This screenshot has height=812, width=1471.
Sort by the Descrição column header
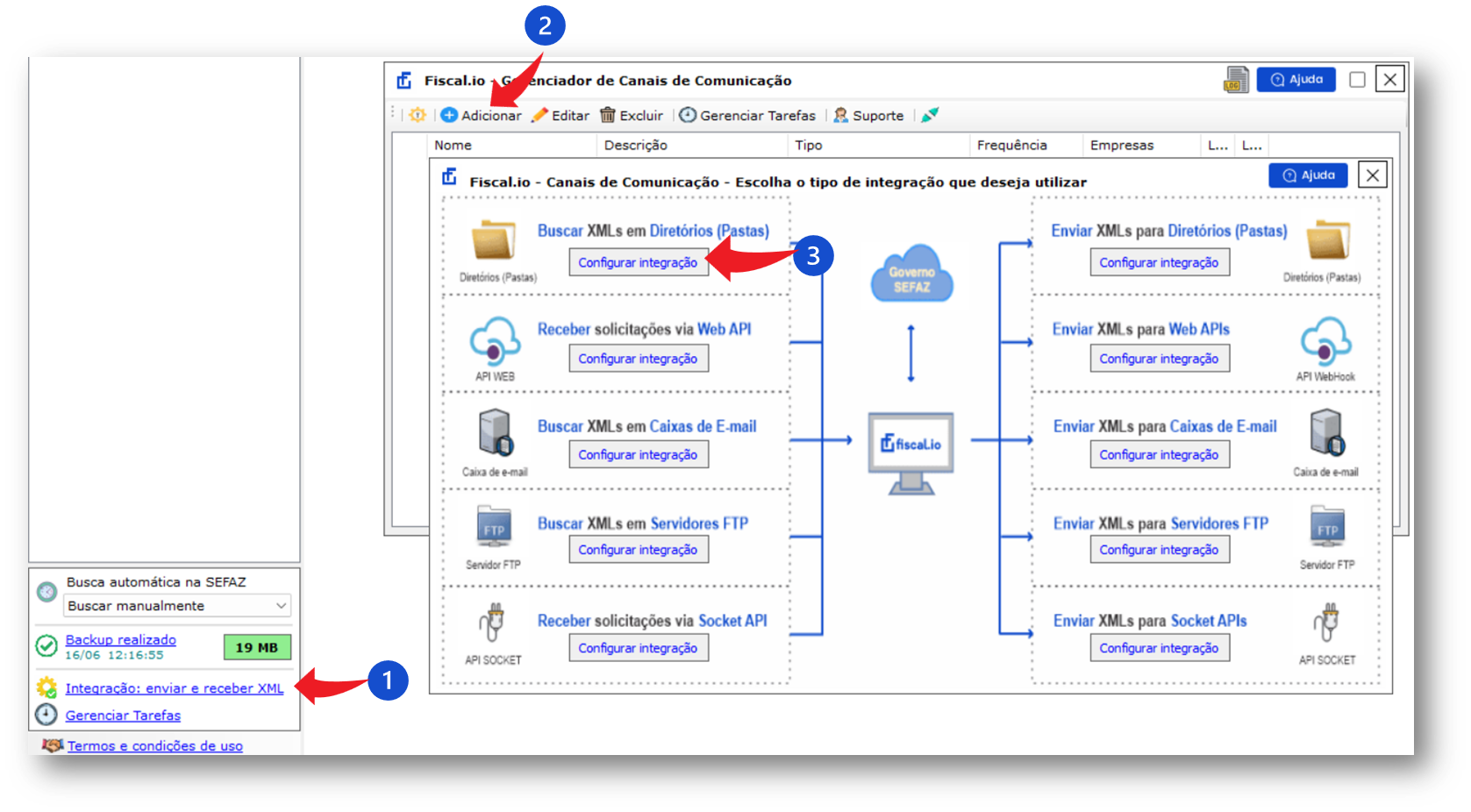pos(692,146)
